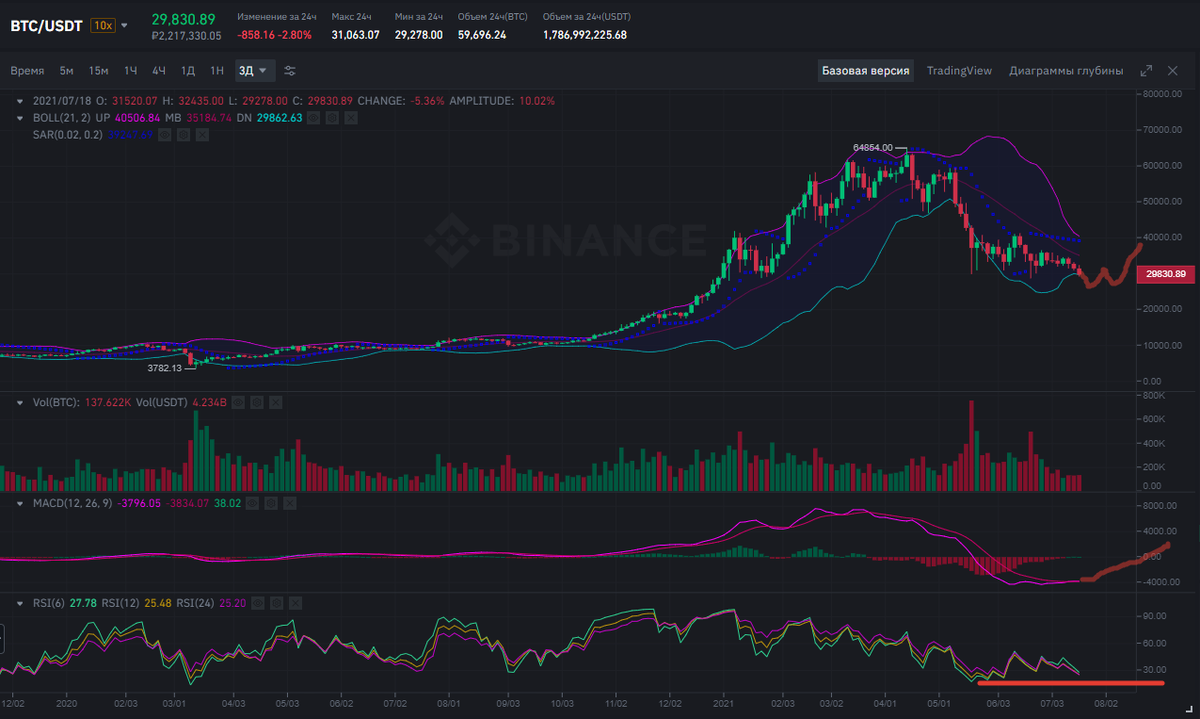The width and height of the screenshot is (1200, 719).
Task: Collapse the OHLC date info row
Action: (x=20, y=101)
